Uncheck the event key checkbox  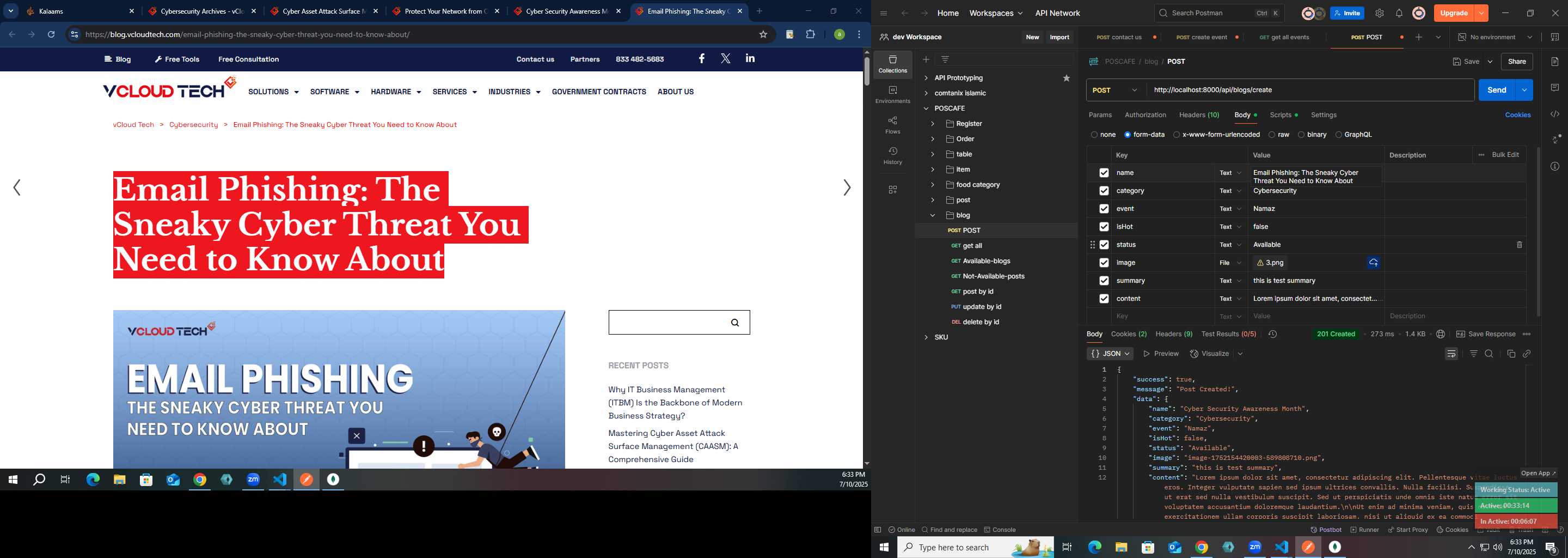coord(1104,209)
